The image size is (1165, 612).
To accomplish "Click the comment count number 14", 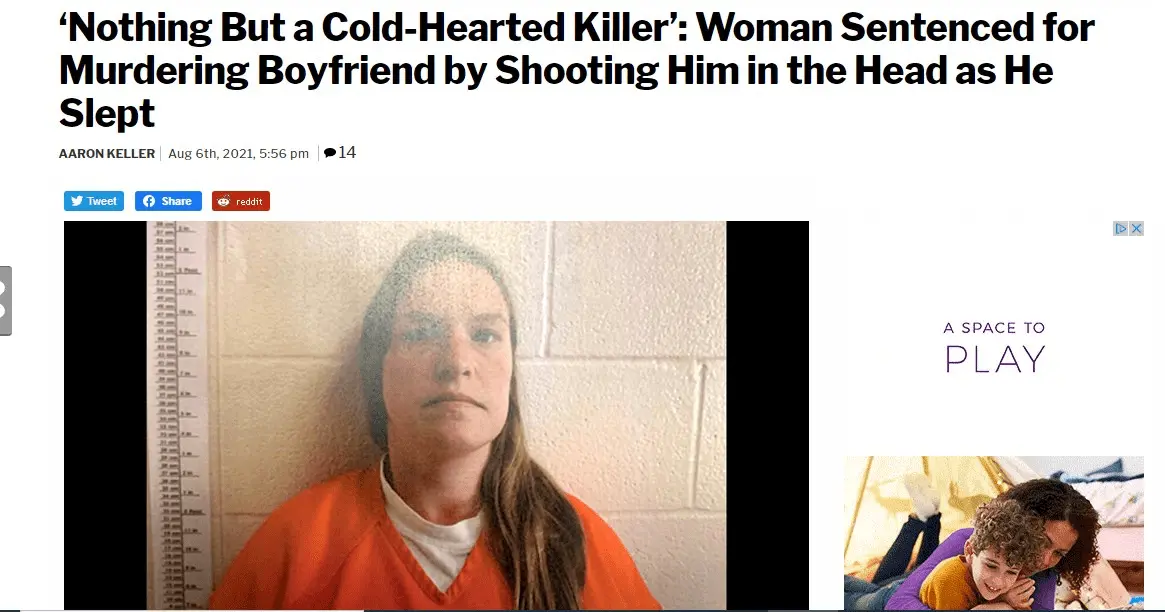I will click(x=347, y=152).
